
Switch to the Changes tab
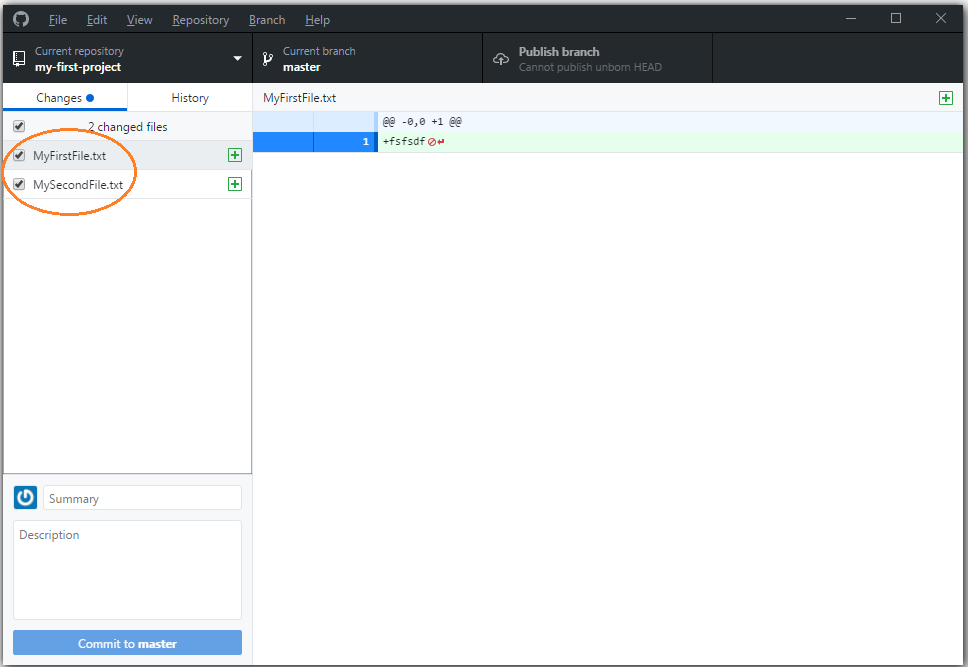coord(65,98)
